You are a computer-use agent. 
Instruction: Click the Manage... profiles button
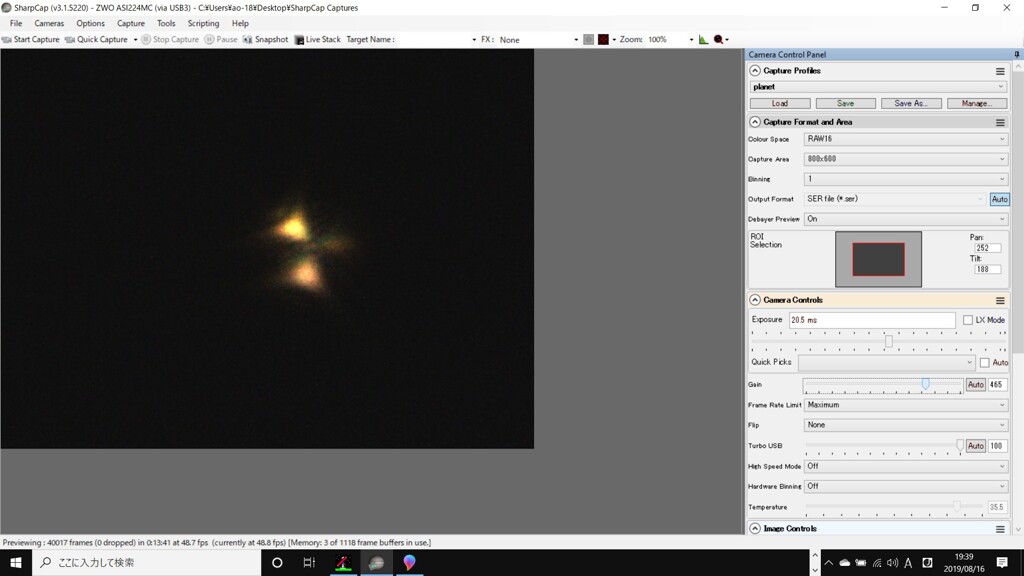point(976,104)
